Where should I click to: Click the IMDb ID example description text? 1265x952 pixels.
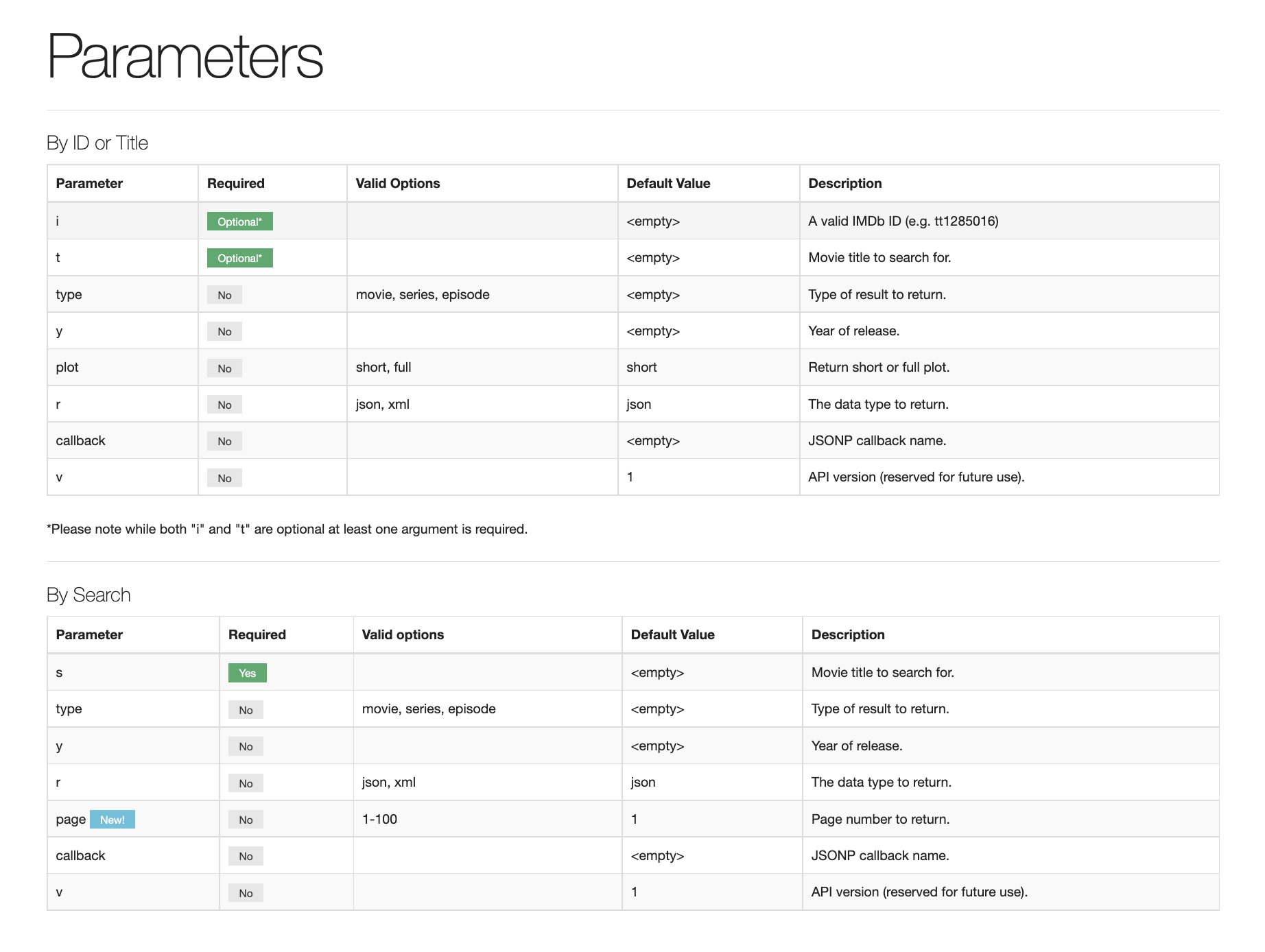pos(903,221)
